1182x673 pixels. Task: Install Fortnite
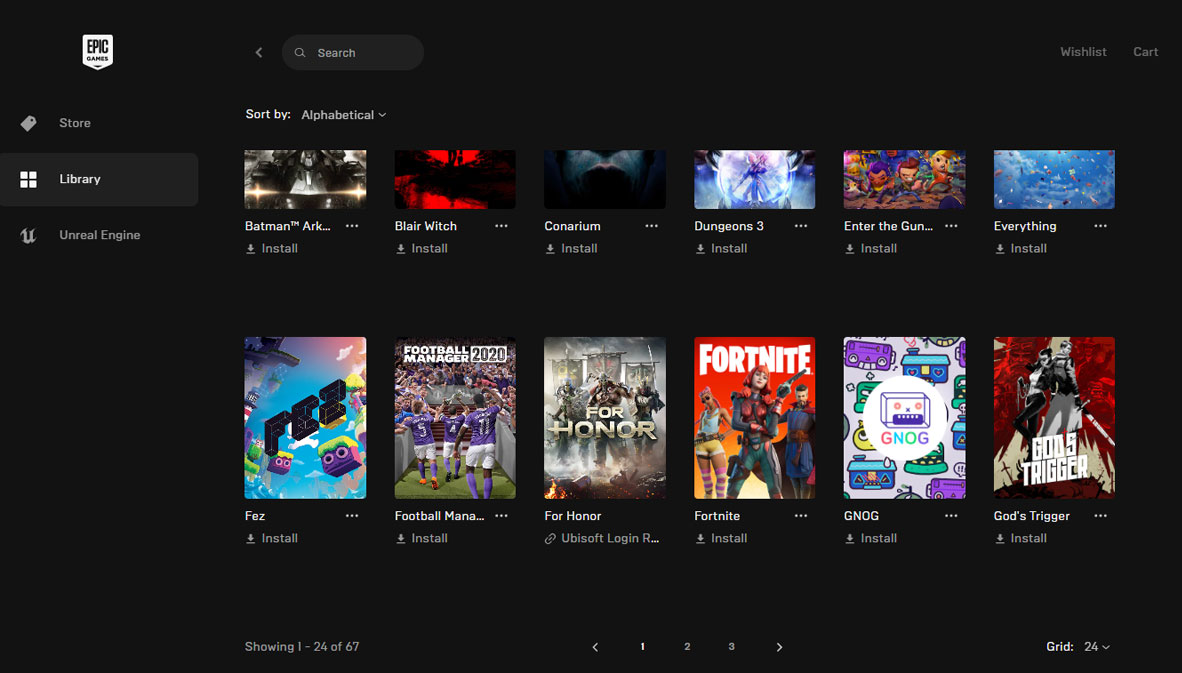[x=721, y=538]
